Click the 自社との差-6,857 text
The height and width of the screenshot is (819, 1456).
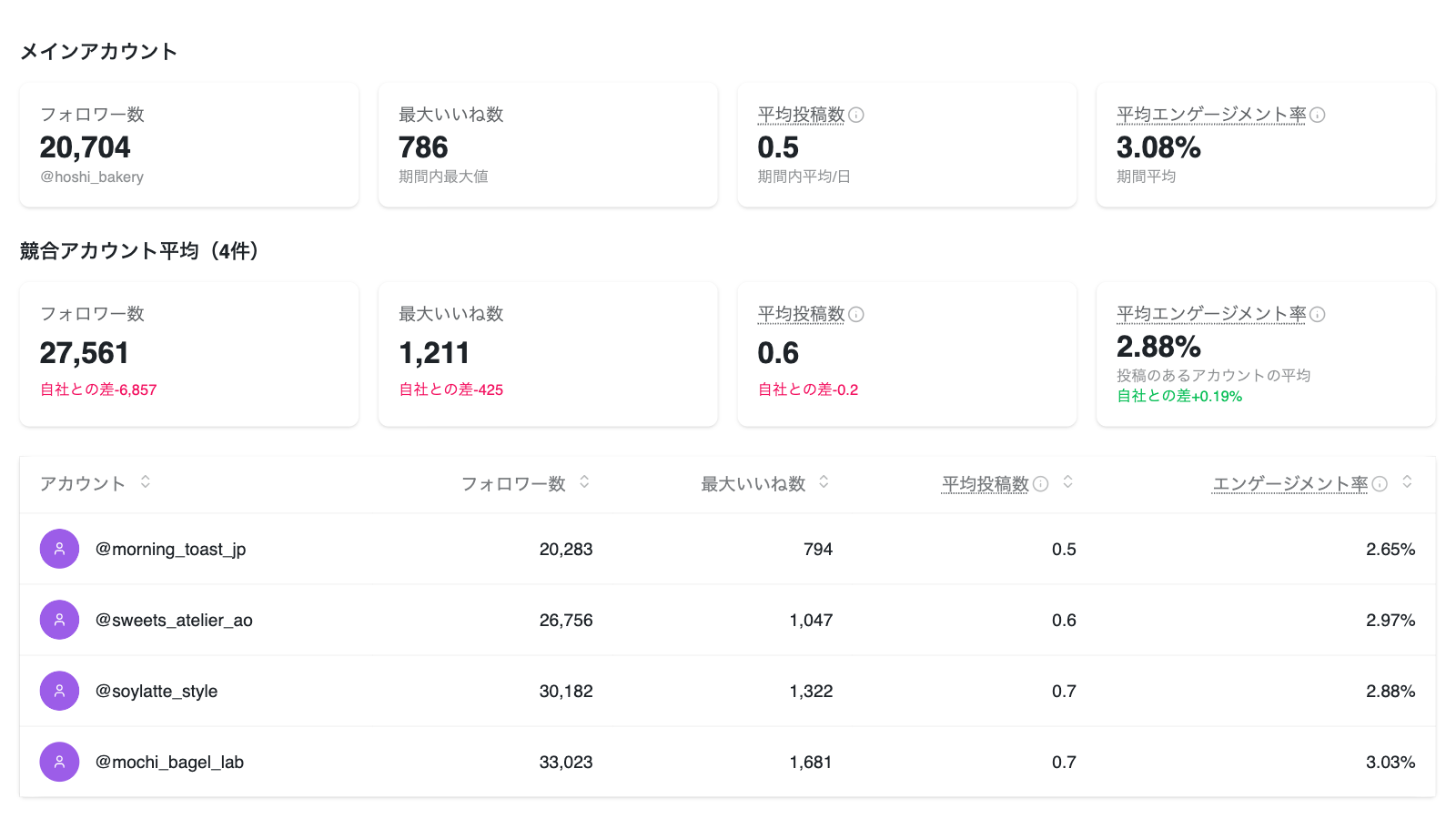coord(98,389)
